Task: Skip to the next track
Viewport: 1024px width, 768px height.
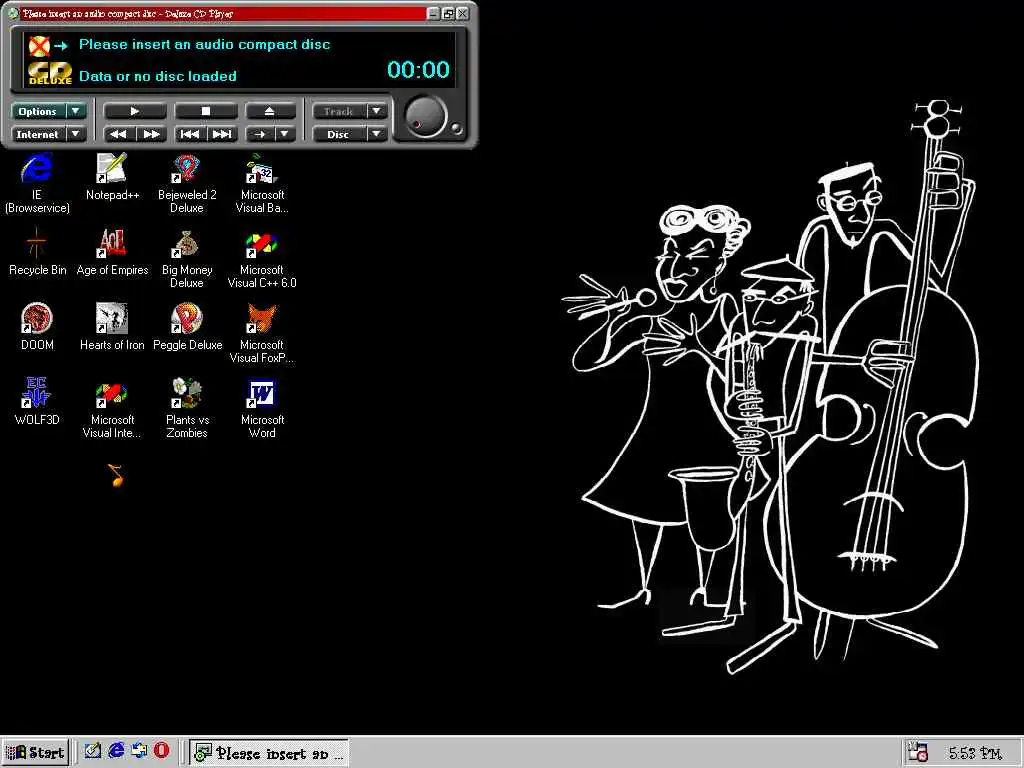Action: 222,134
